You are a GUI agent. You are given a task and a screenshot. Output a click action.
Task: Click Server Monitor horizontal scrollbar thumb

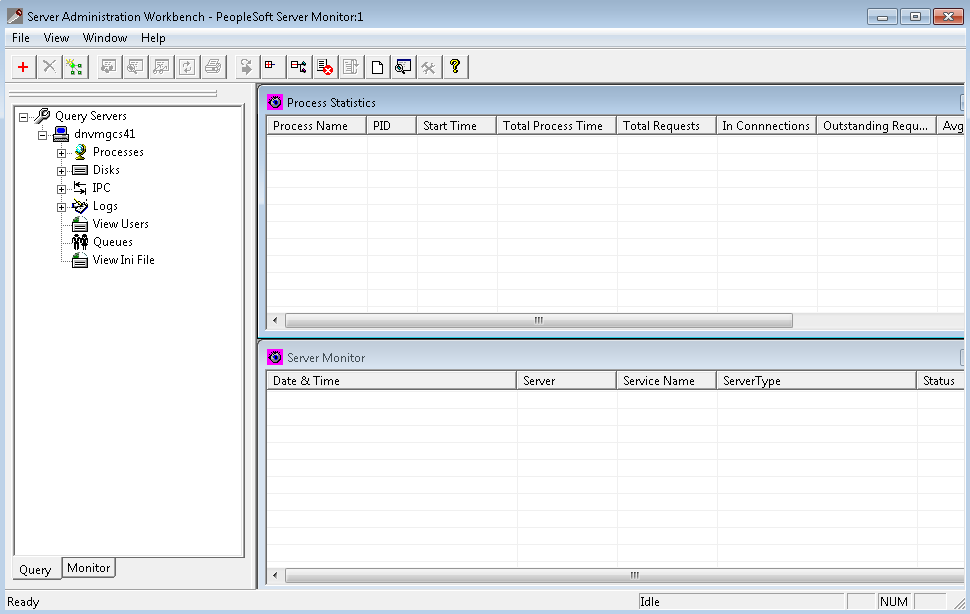625,576
